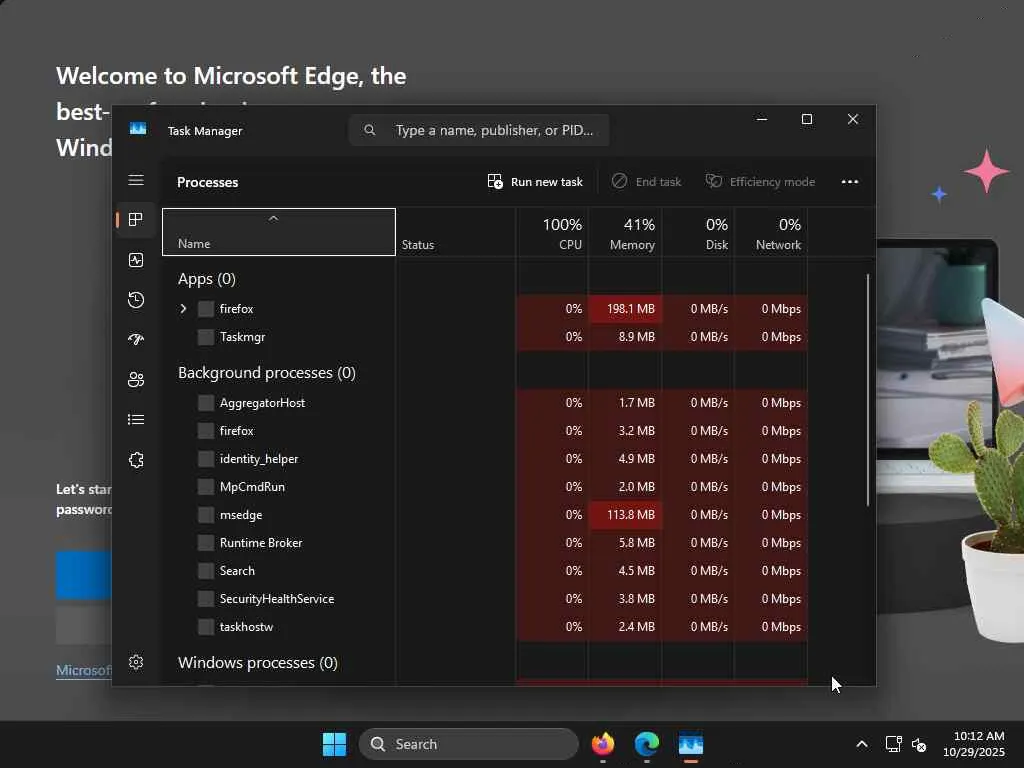Screen dimensions: 1024x768
Task: Click the Task Manager title bar app icon
Action: click(x=138, y=129)
